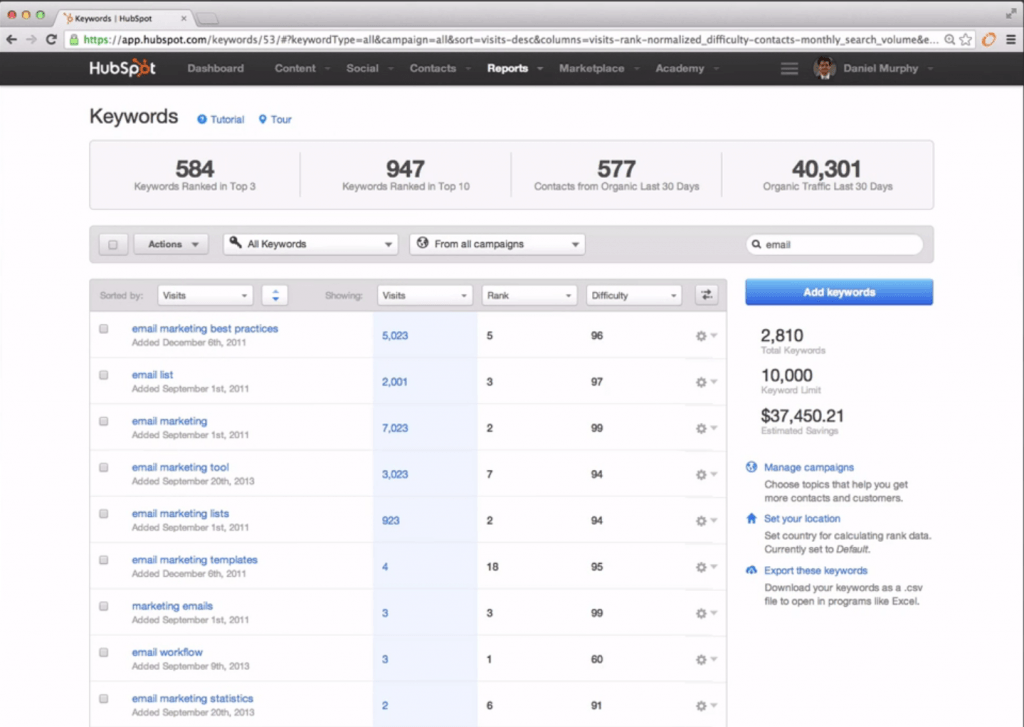Expand the From all campaigns dropdown
Image resolution: width=1024 pixels, height=727 pixels.
[497, 244]
